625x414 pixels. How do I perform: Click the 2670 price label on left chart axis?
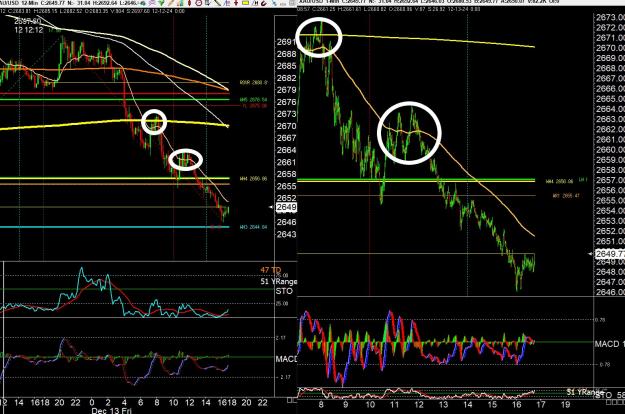pos(286,126)
